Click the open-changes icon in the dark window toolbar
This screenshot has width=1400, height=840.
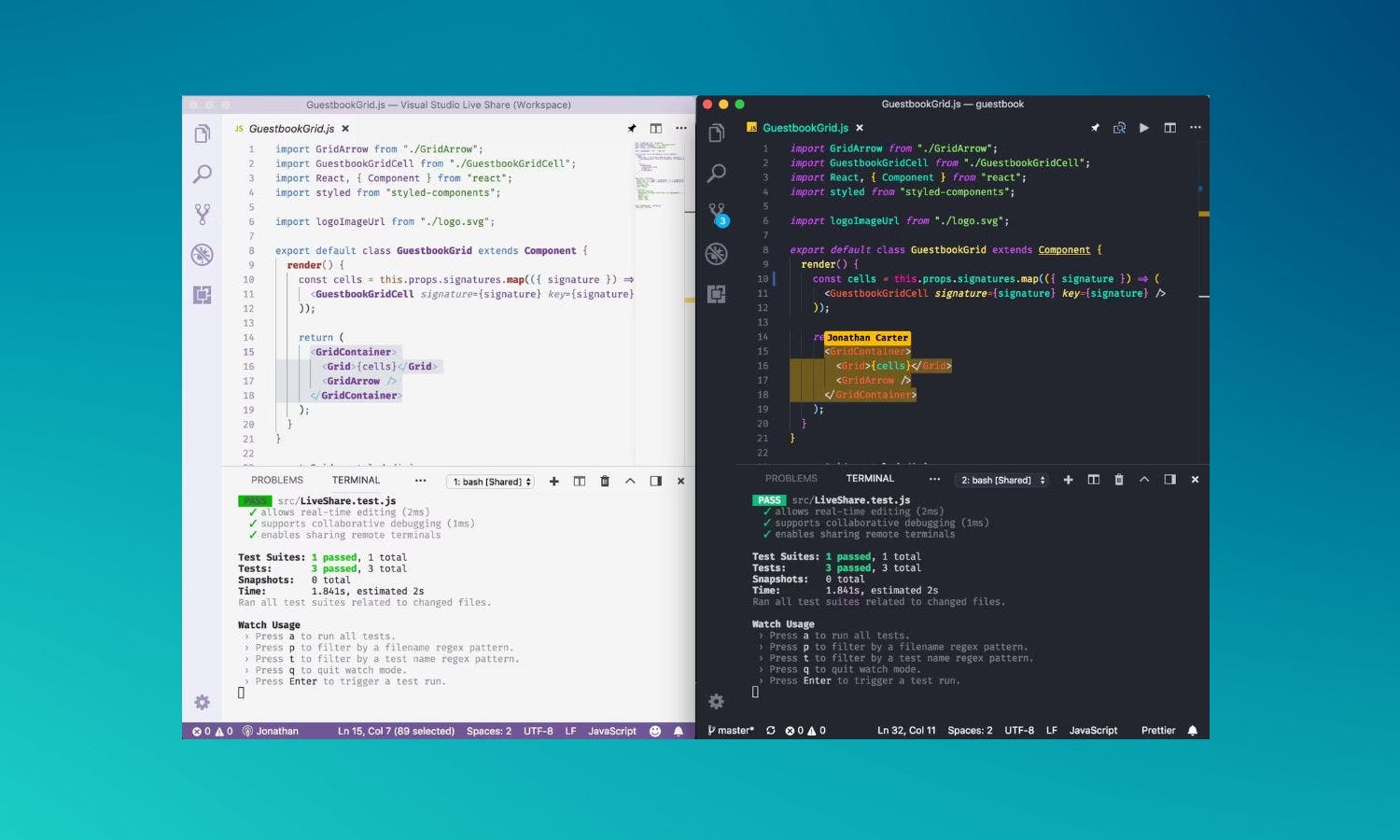click(x=1119, y=128)
